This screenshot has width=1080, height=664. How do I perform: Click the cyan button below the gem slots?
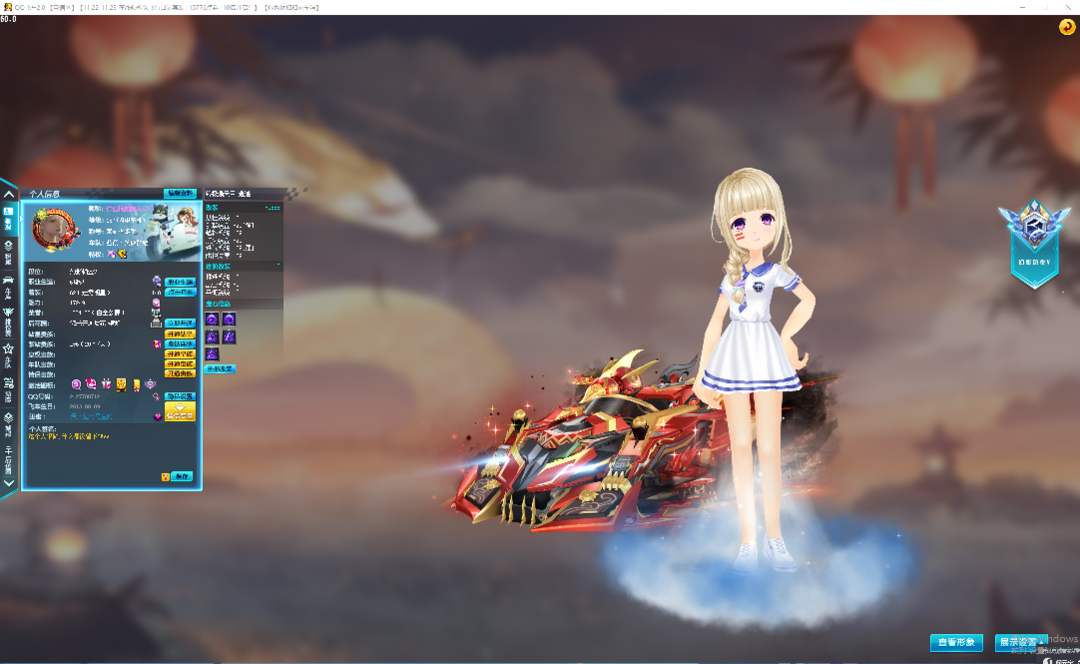(220, 369)
